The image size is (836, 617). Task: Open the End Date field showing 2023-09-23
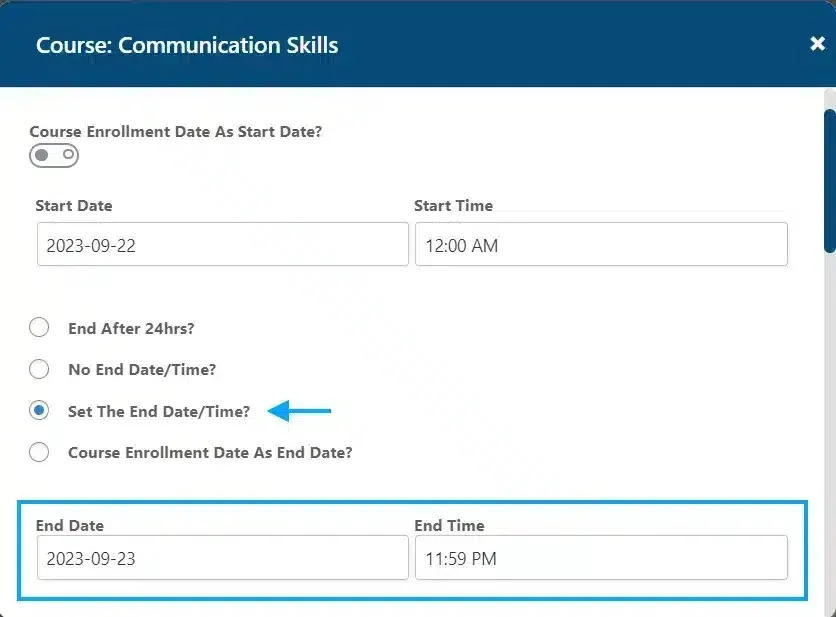pos(222,557)
